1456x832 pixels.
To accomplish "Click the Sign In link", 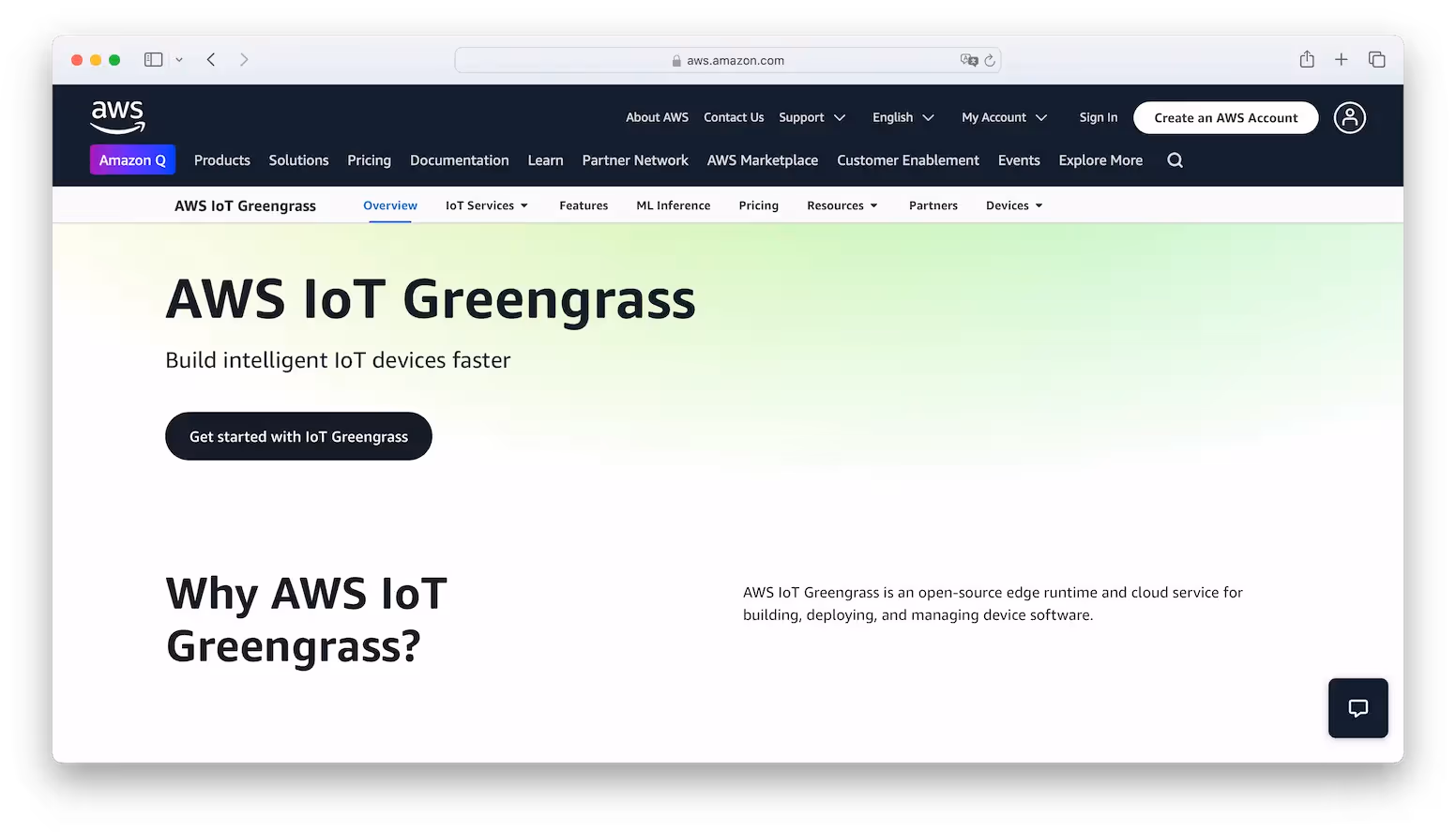I will click(1099, 117).
